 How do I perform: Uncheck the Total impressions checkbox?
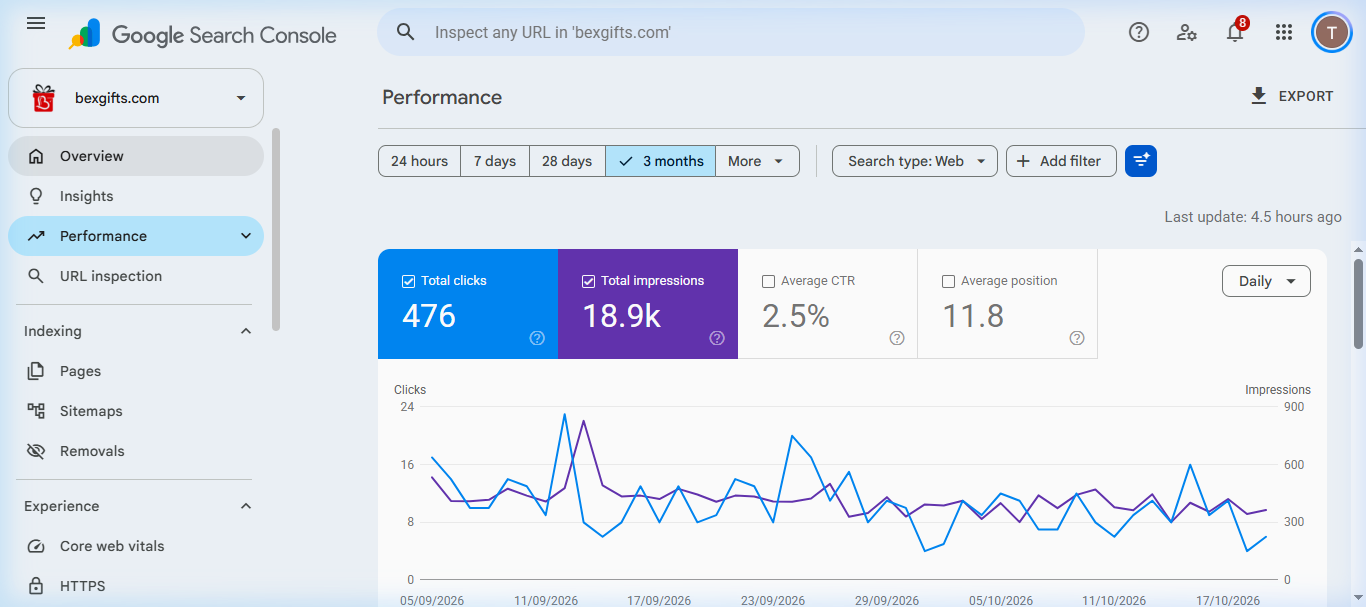click(588, 281)
